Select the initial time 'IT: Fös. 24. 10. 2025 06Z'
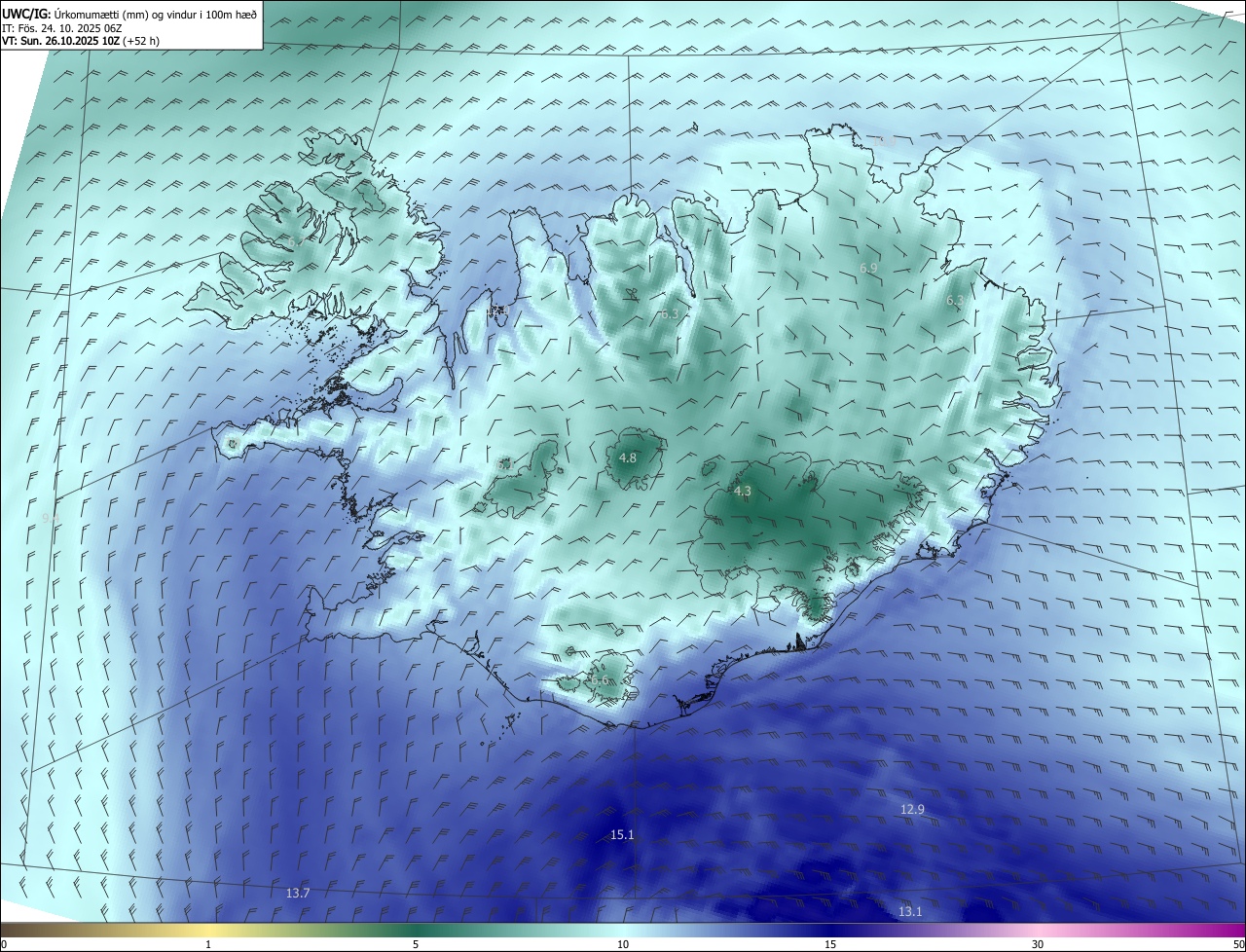Screen dimensions: 1246x952 [62, 28]
